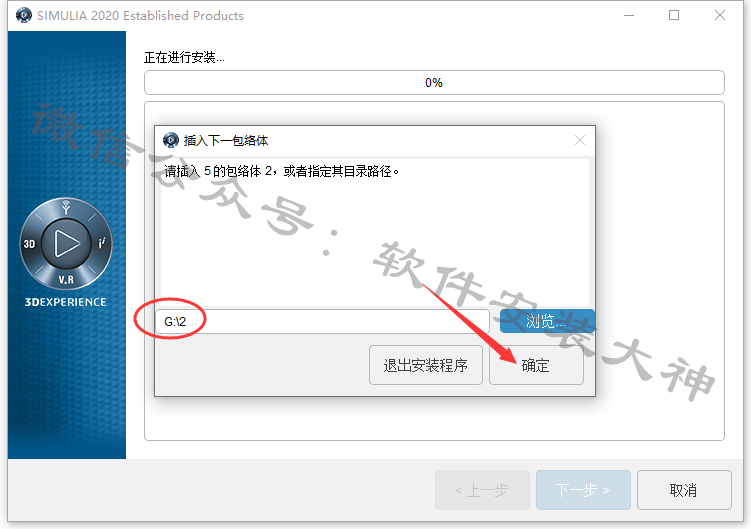This screenshot has height=529, width=751.
Task: Click the top person quadrant of the compass
Action: (66, 207)
